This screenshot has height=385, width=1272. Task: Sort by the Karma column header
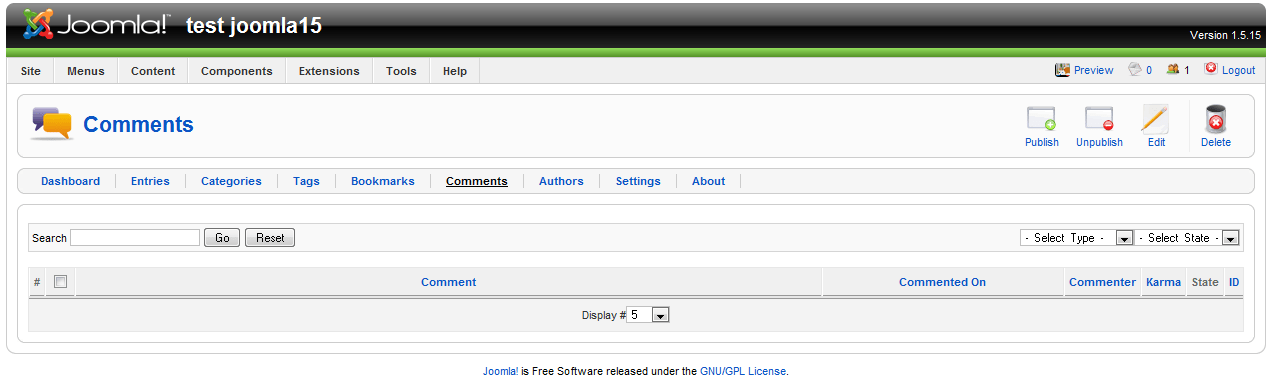pos(1164,282)
